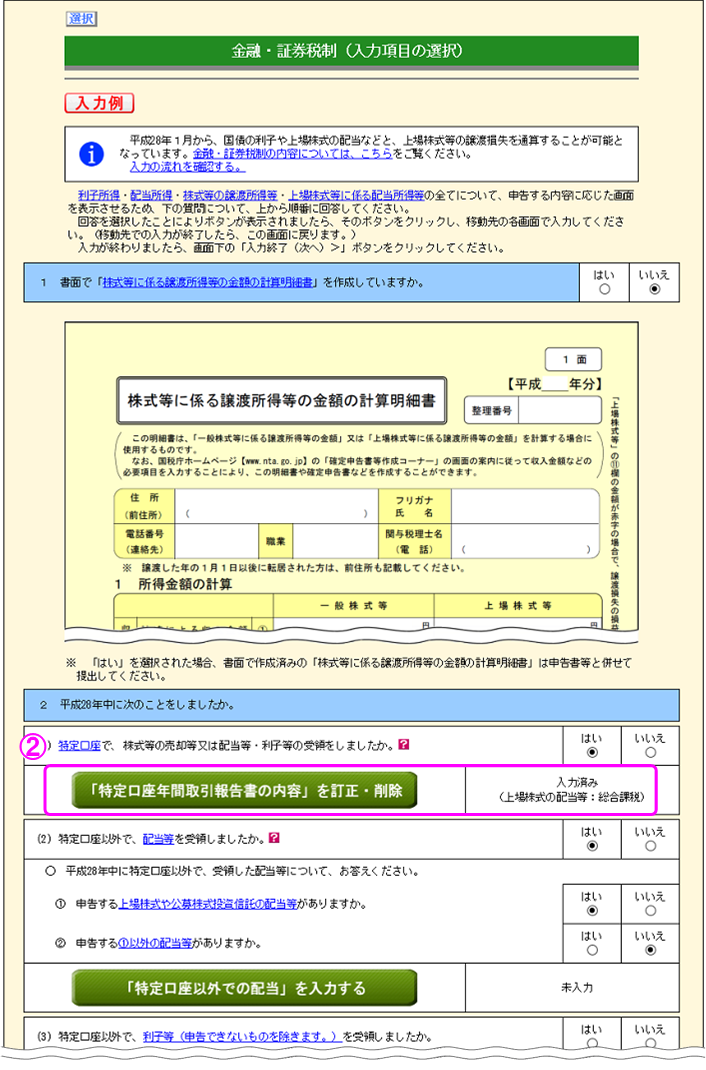Open 株式等に係る譲渡所得等の金額の計算明細書 link in question 1
This screenshot has height=1070, width=706.
[208, 283]
